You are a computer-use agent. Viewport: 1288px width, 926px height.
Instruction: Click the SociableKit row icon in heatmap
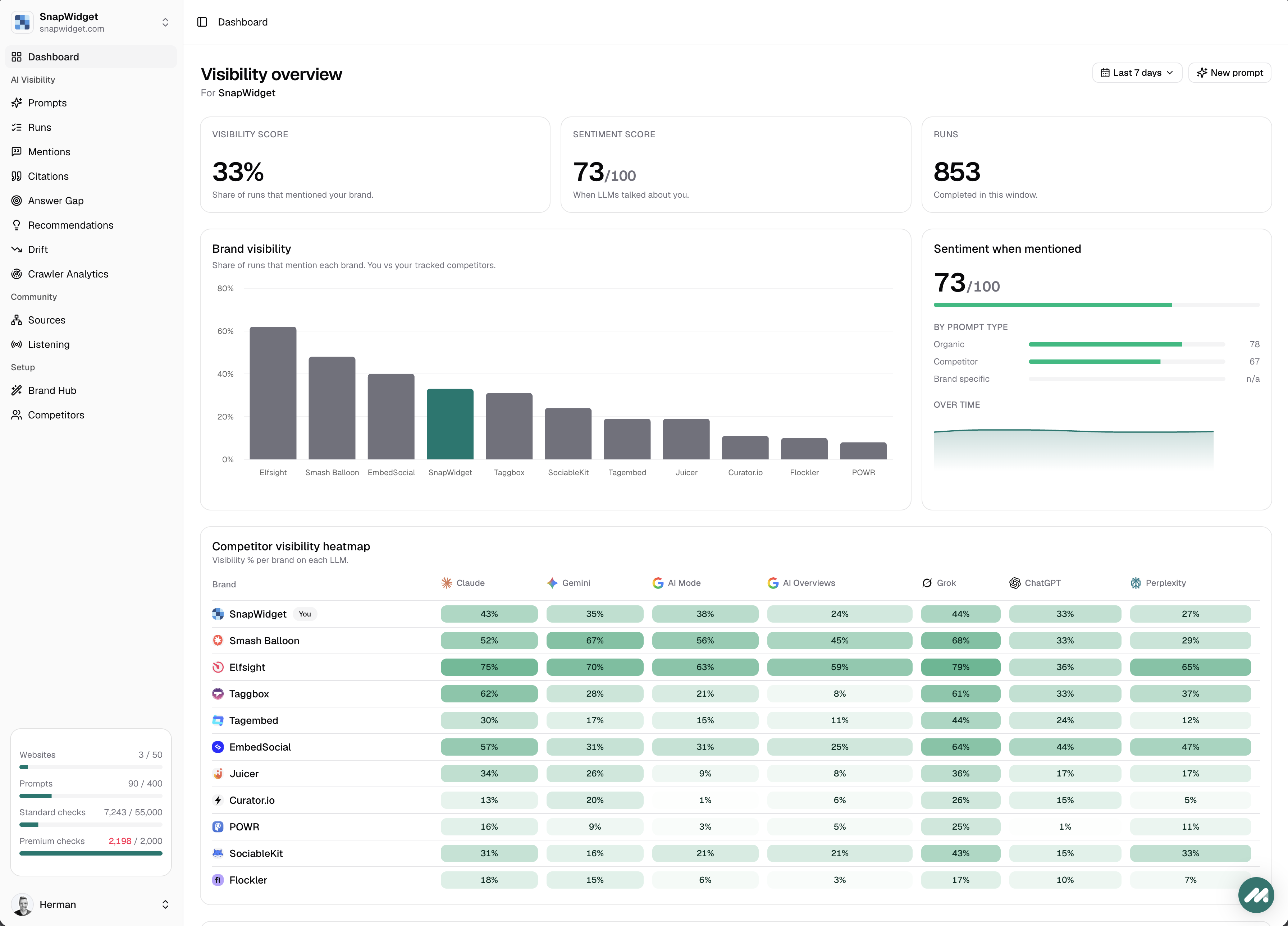[x=218, y=853]
